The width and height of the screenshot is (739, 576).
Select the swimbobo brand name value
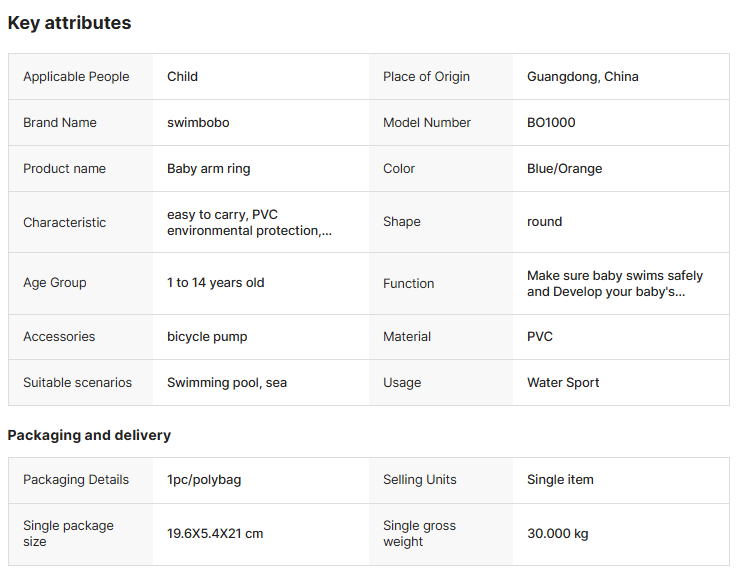pos(198,122)
